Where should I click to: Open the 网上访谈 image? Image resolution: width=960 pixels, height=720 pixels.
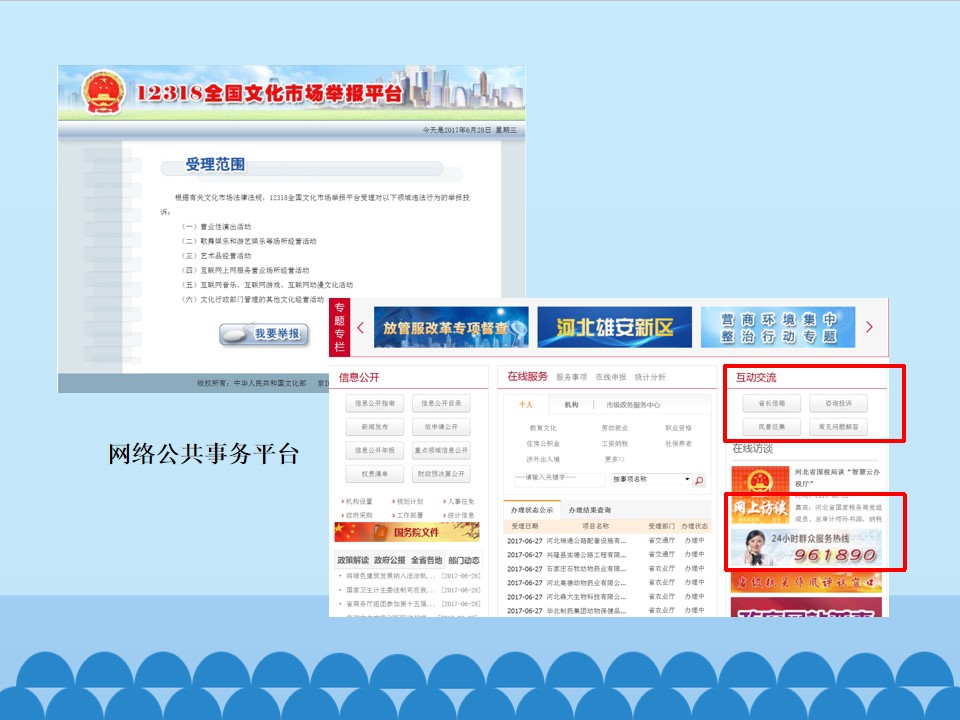pos(760,508)
